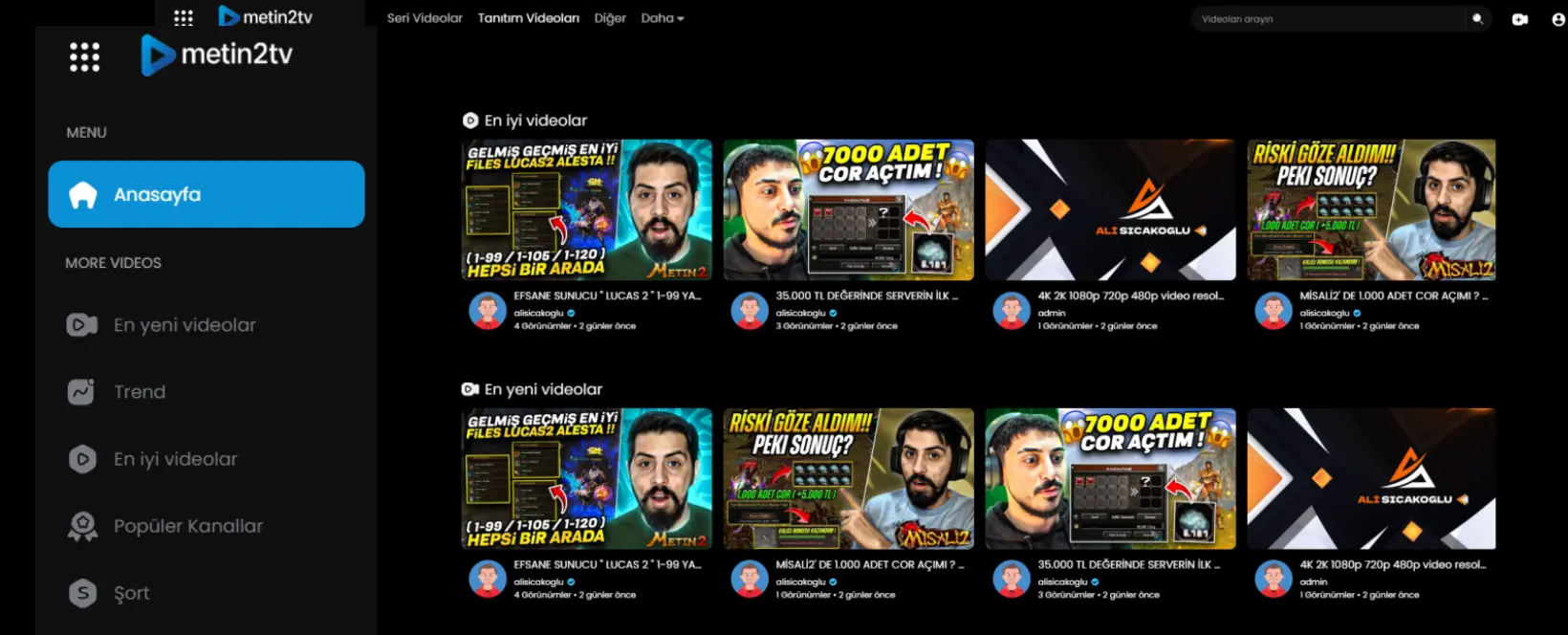Click the large grid menu icon in the sidebar panel

tap(84, 57)
